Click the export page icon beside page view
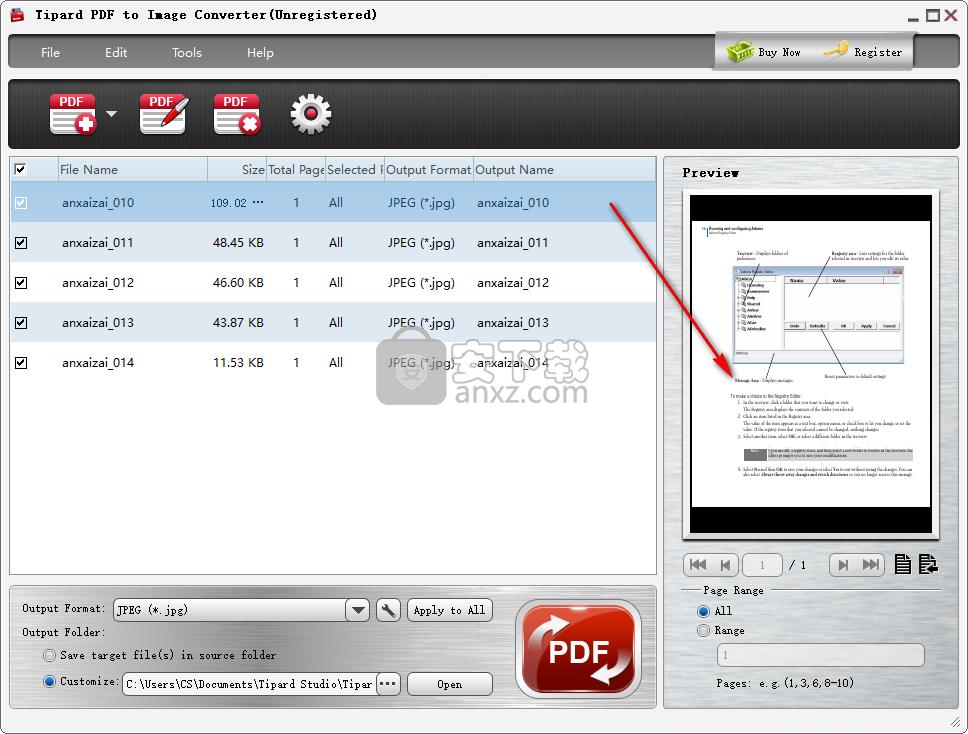968x734 pixels. 928,564
